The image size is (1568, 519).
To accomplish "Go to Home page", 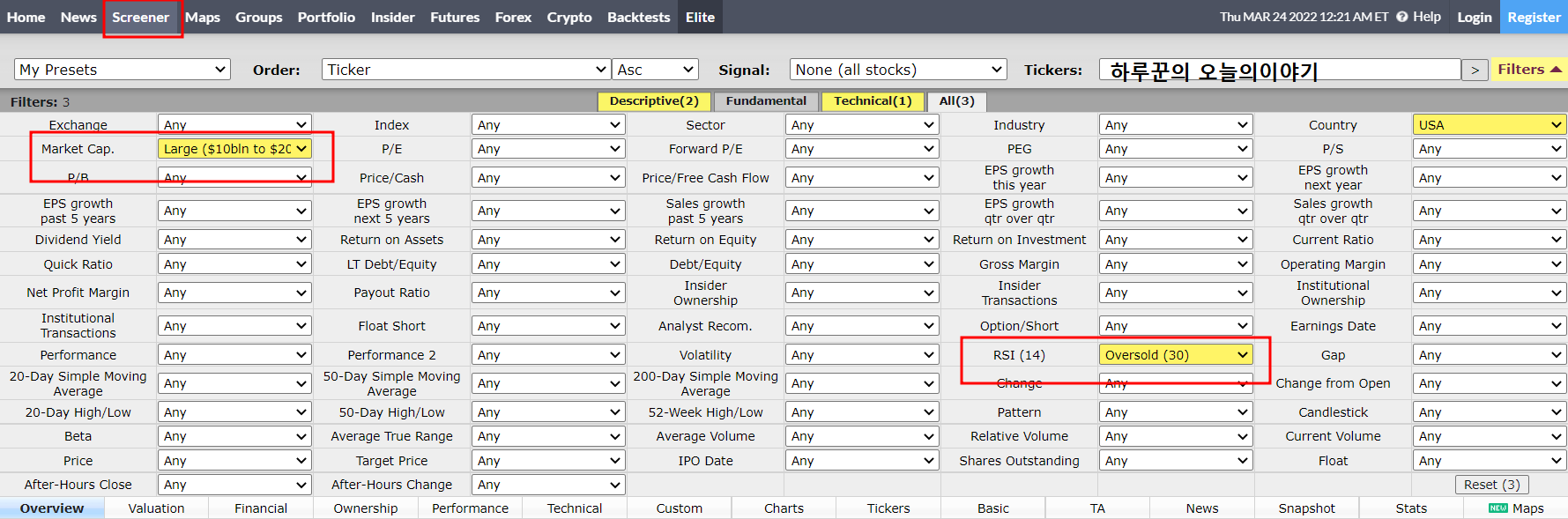I will [26, 17].
